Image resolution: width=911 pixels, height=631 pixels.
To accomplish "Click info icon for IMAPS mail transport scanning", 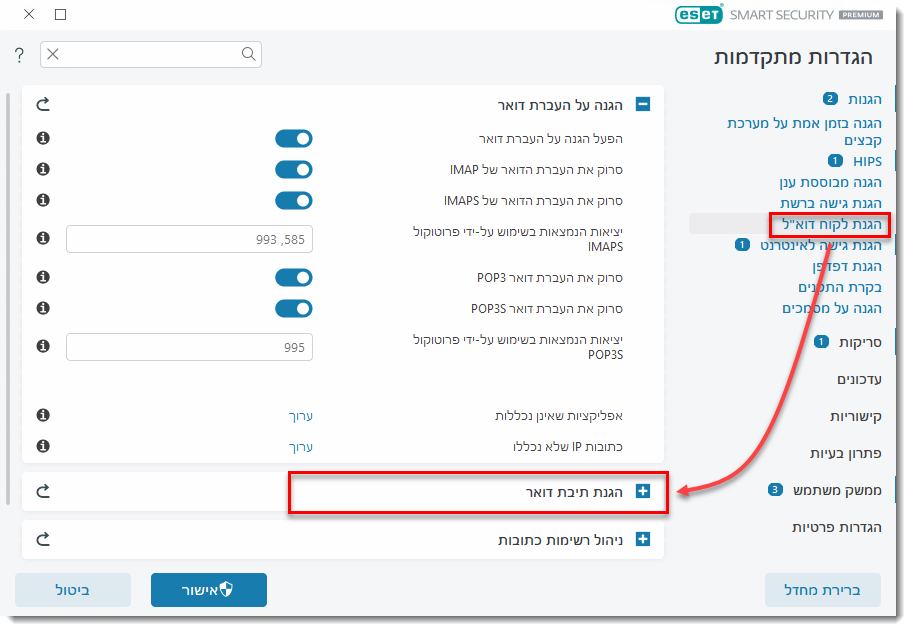I will click(43, 200).
